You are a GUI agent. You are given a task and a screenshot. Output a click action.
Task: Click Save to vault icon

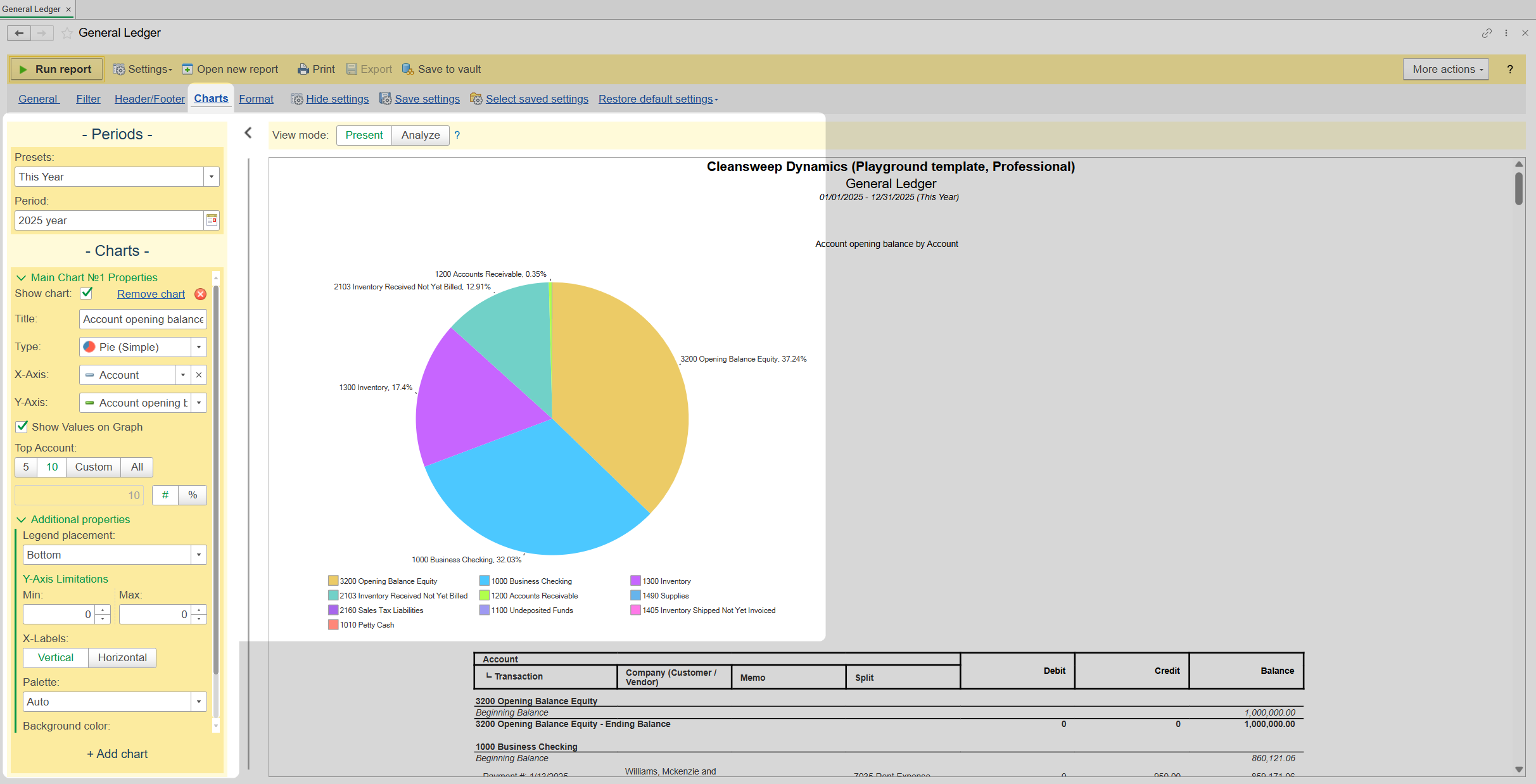pos(408,69)
